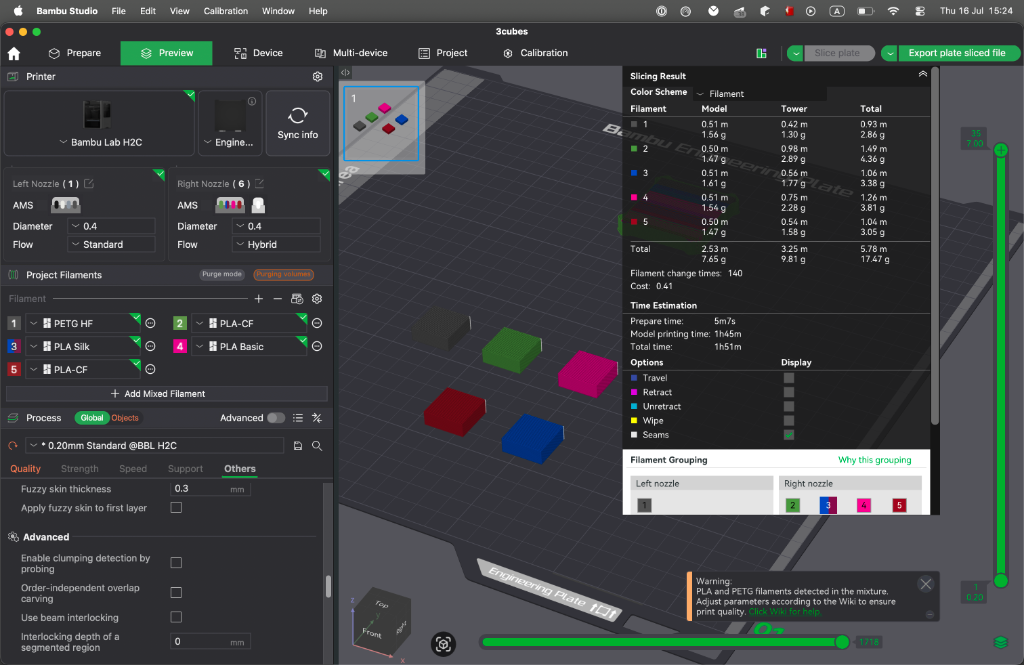Open Left Nozzle Flow Standard dropdown
Image resolution: width=1024 pixels, height=665 pixels.
coord(112,244)
